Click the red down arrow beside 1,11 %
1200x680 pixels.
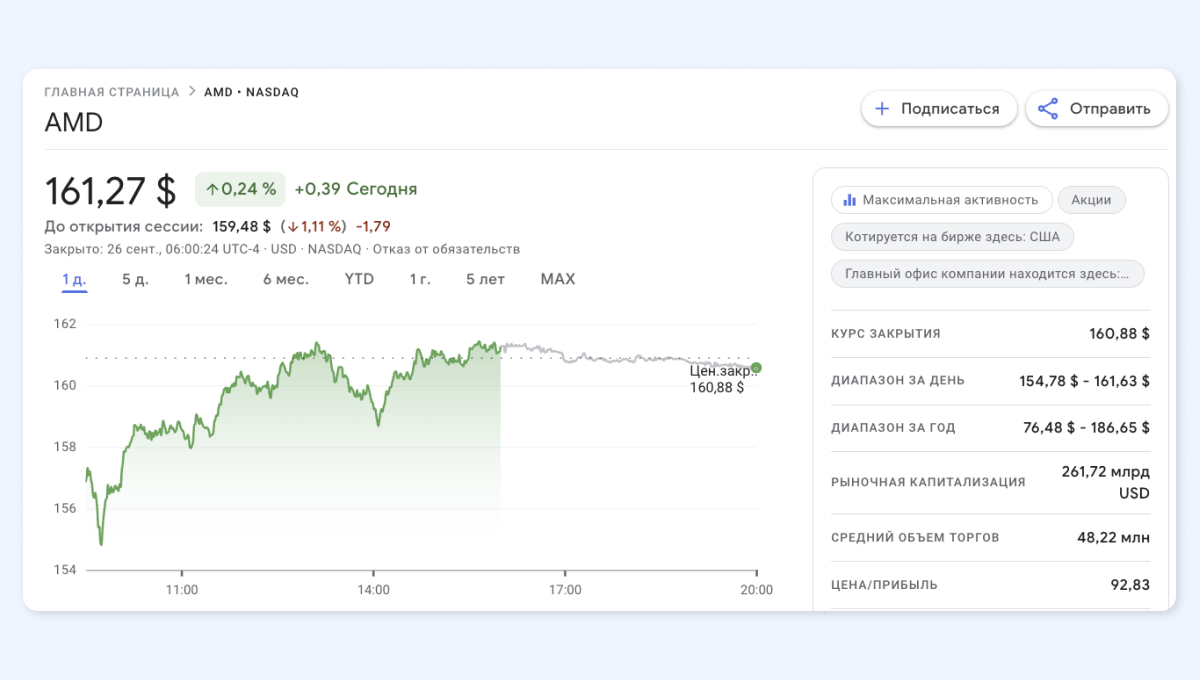[293, 226]
